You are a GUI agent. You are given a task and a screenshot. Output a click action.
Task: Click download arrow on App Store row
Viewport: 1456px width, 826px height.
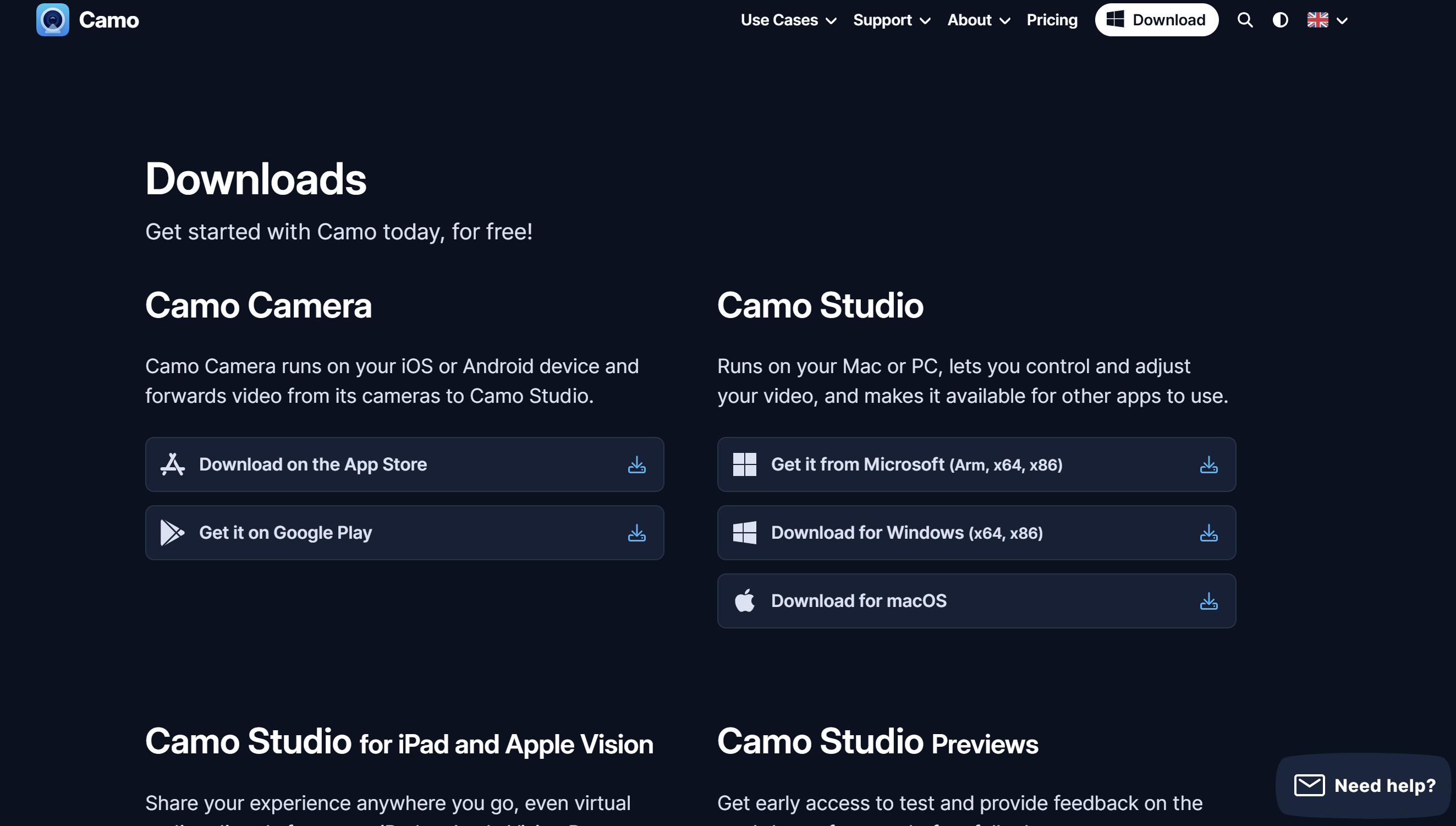[x=636, y=464]
